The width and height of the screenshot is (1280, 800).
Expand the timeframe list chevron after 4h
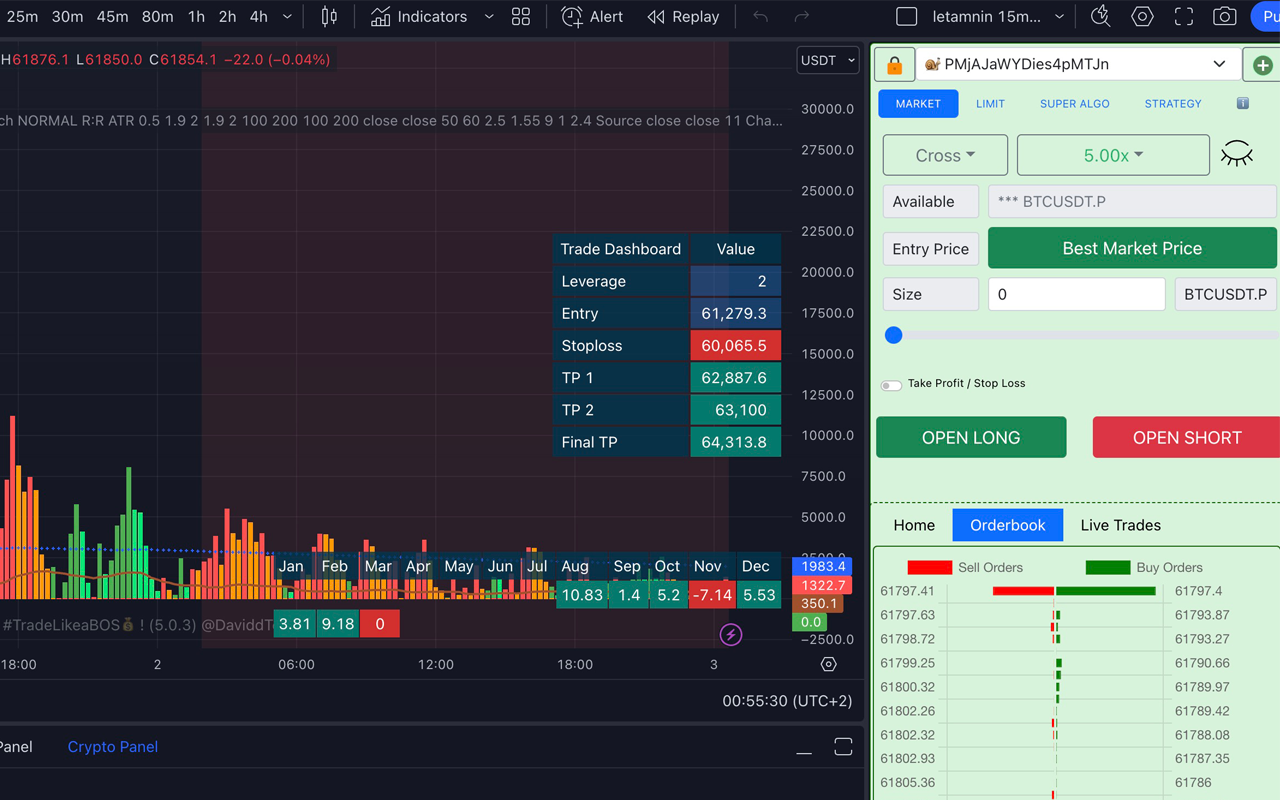tap(288, 17)
